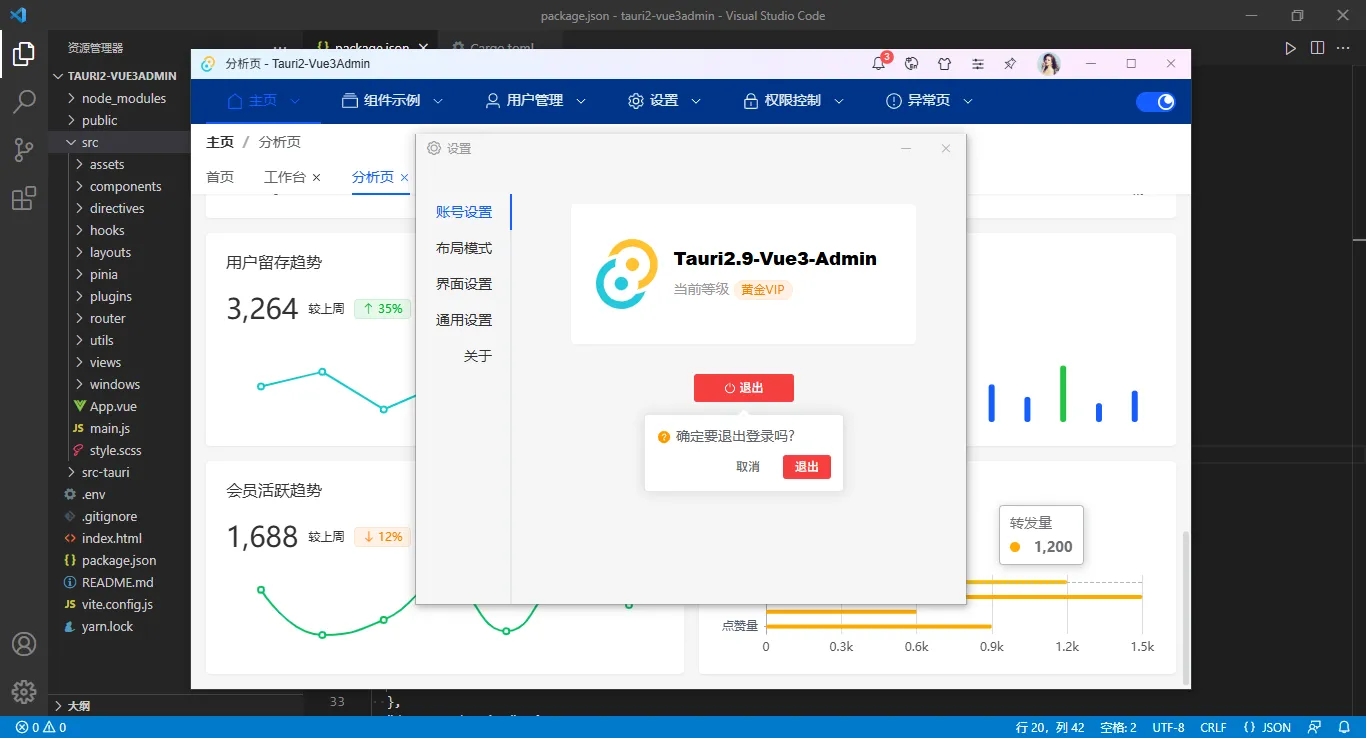Cancel logout by clicking 取消
The image size is (1366, 738).
(748, 466)
